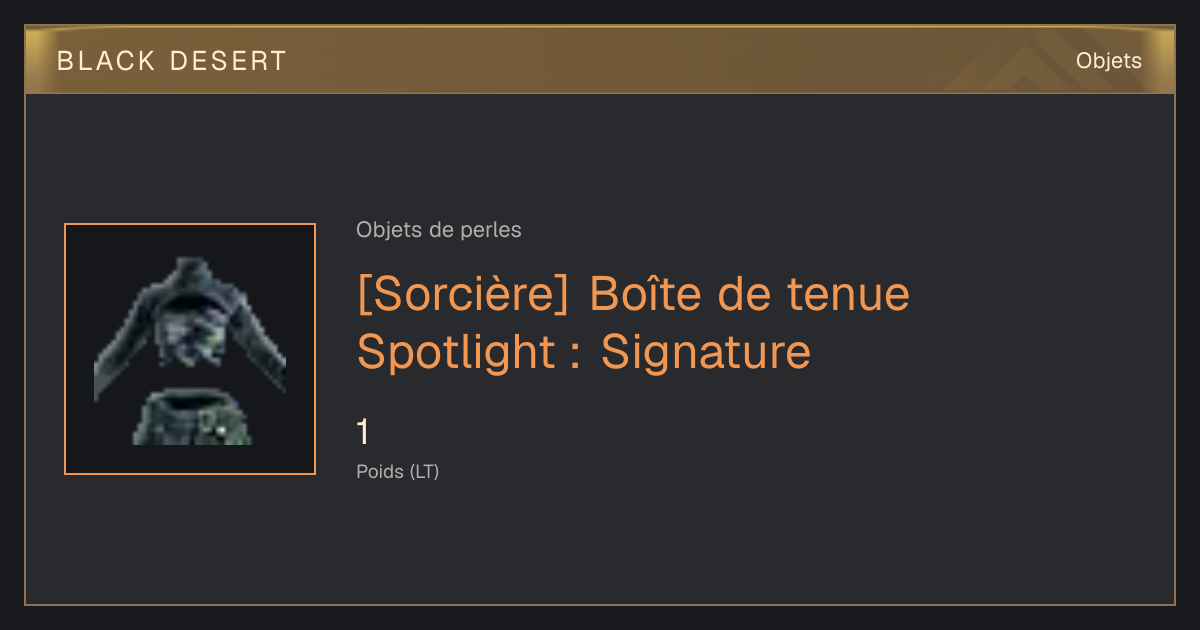Click the Poids (LT) label
Viewport: 1200px width, 630px height.
tap(398, 471)
